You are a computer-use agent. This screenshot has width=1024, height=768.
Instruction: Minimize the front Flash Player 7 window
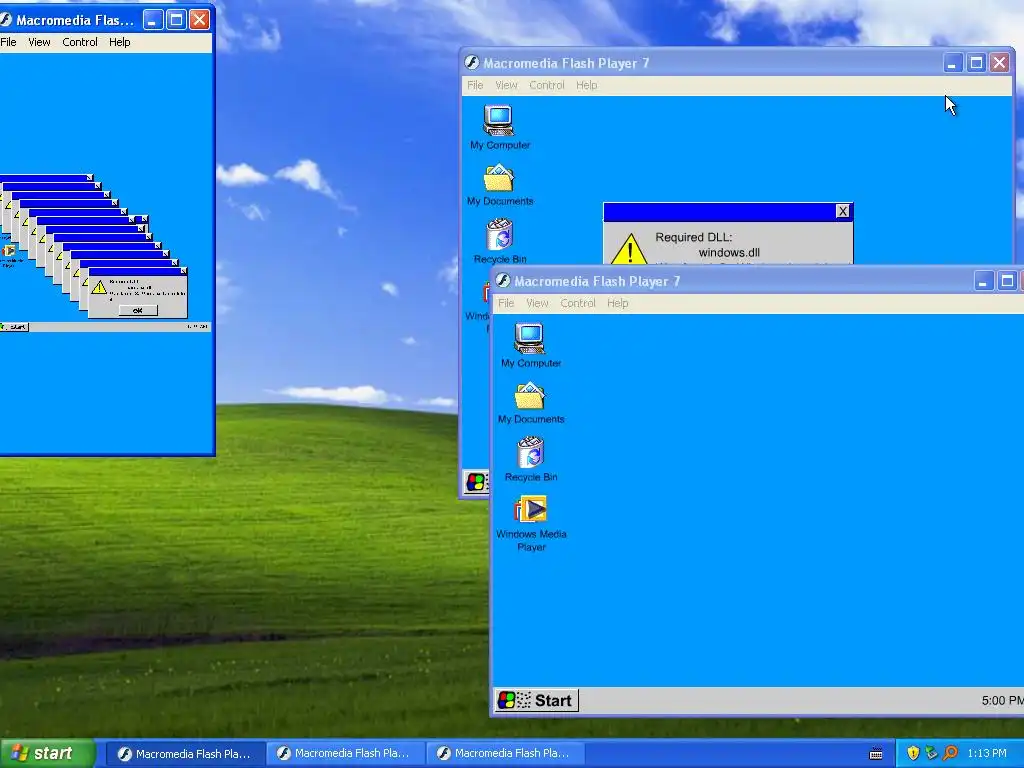coord(984,281)
